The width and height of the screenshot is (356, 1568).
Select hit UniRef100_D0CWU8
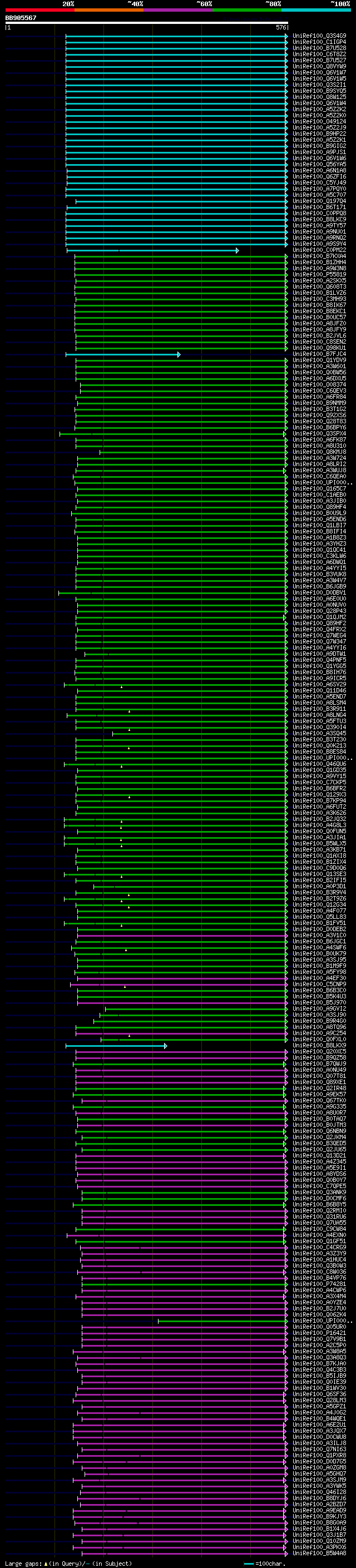[x=319, y=1437]
